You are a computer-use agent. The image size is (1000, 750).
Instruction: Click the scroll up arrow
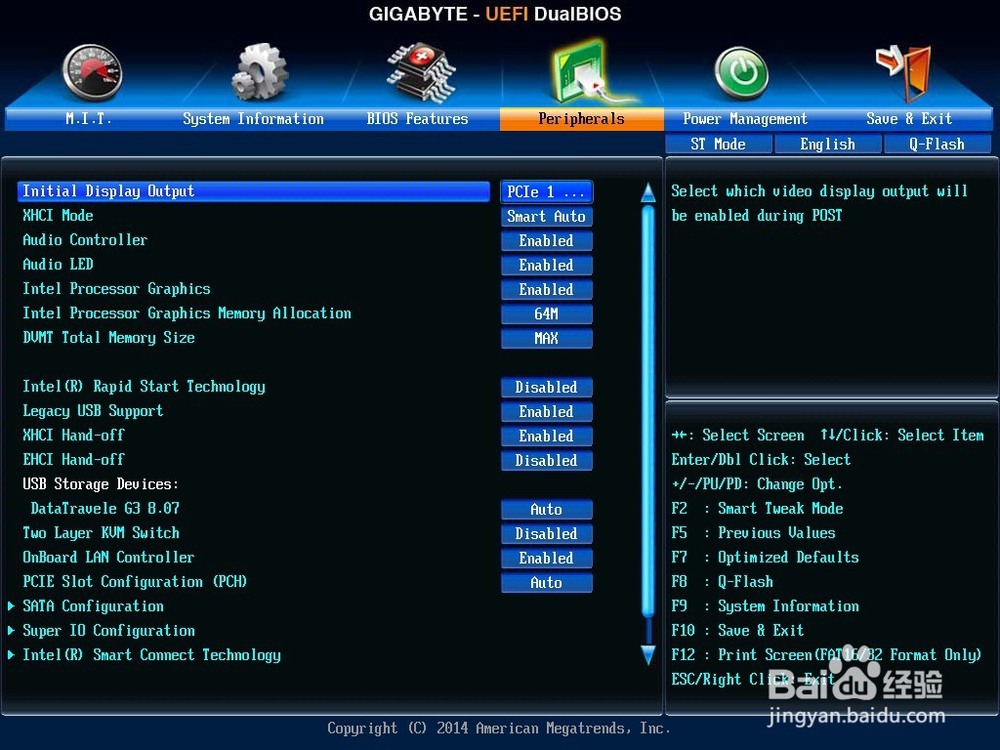click(648, 192)
